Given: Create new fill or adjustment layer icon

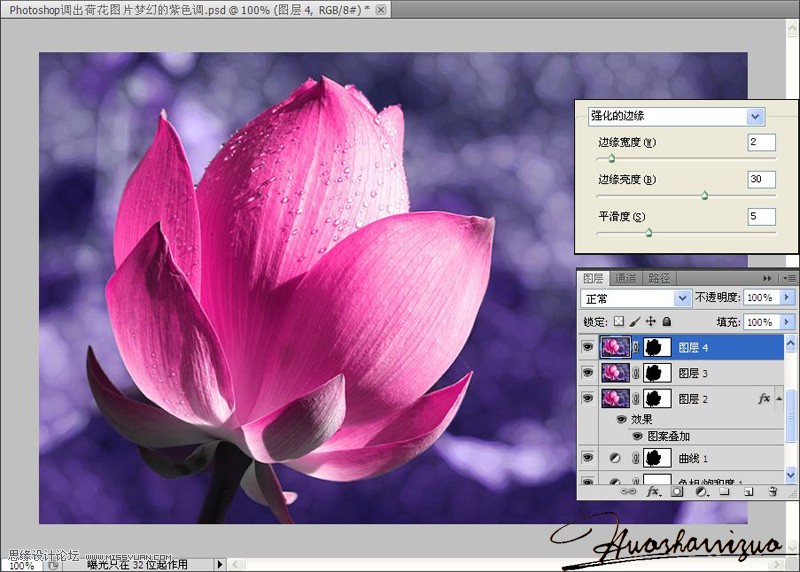Looking at the screenshot, I should (702, 491).
